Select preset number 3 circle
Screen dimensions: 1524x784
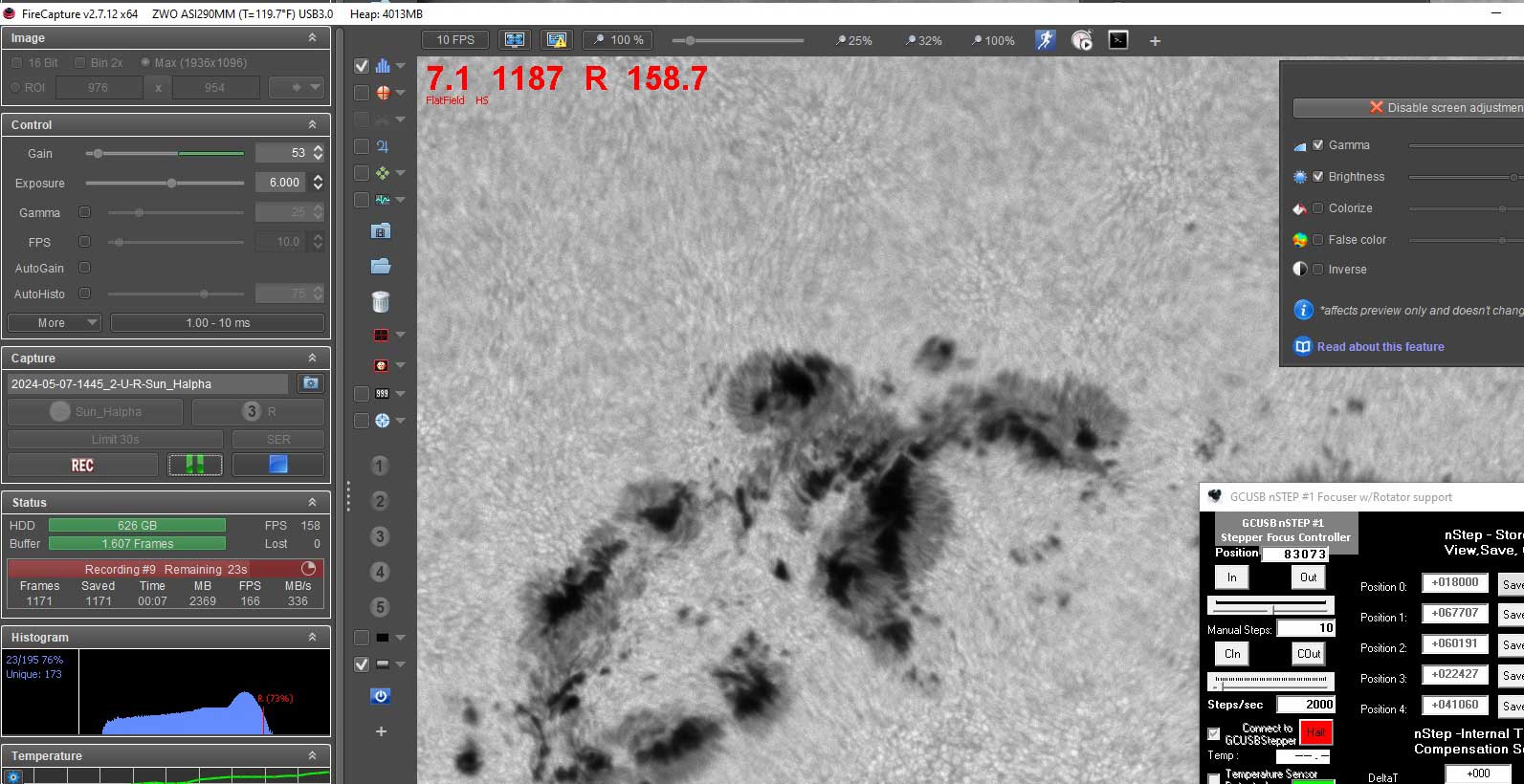tap(380, 536)
